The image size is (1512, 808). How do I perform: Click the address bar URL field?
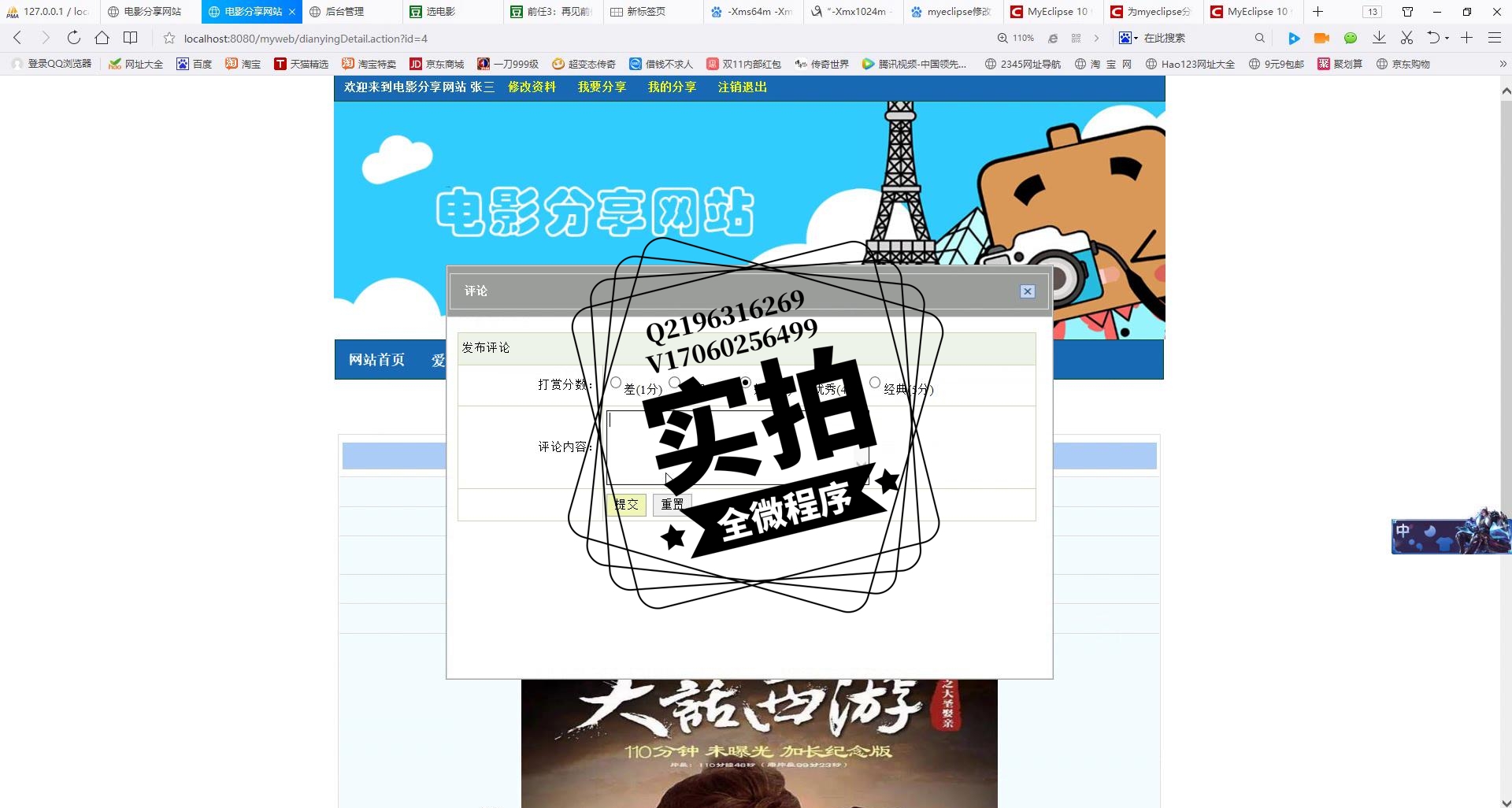[583, 38]
